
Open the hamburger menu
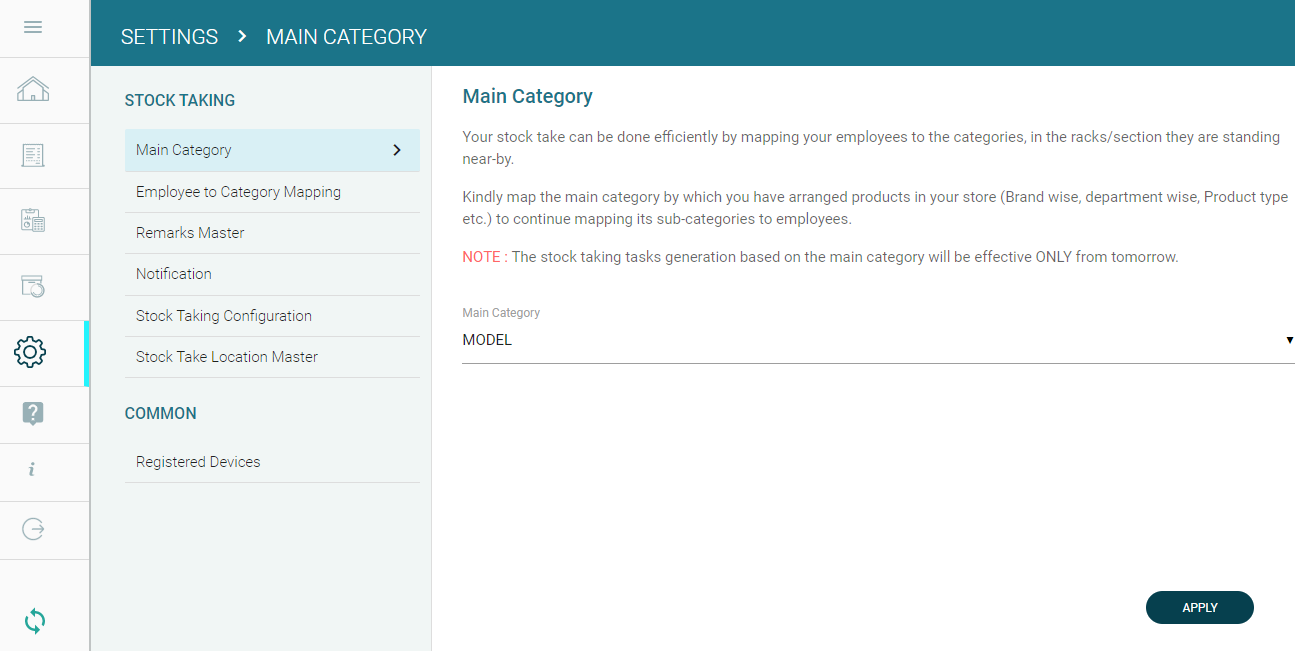(x=33, y=27)
